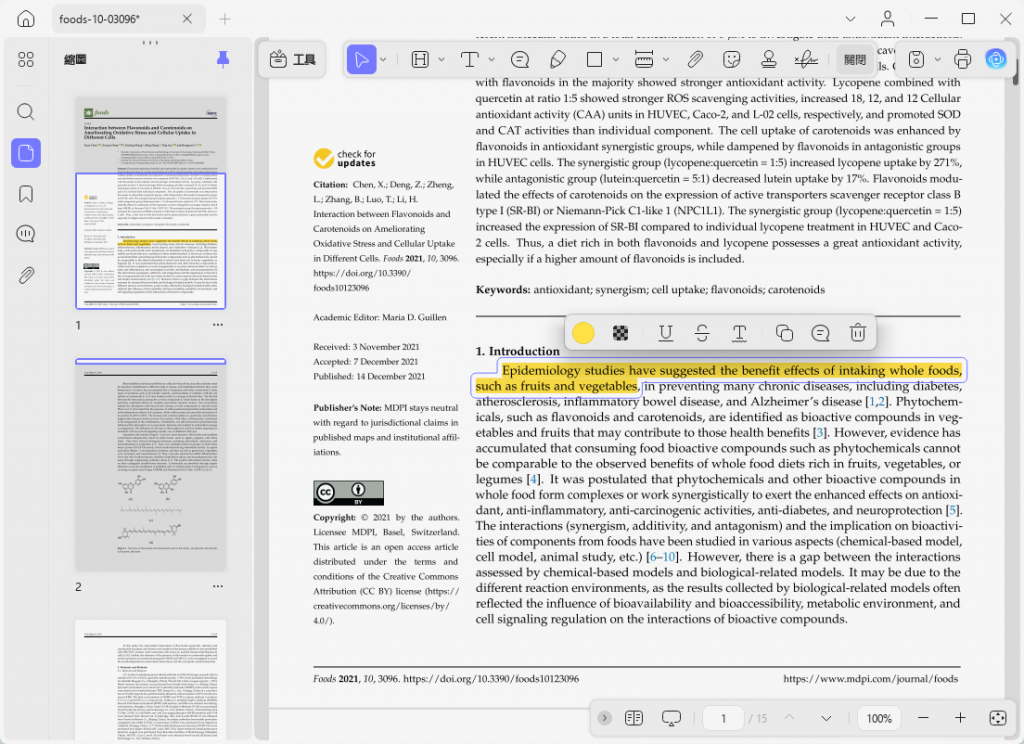Select the pencil drawing tool

557,59
